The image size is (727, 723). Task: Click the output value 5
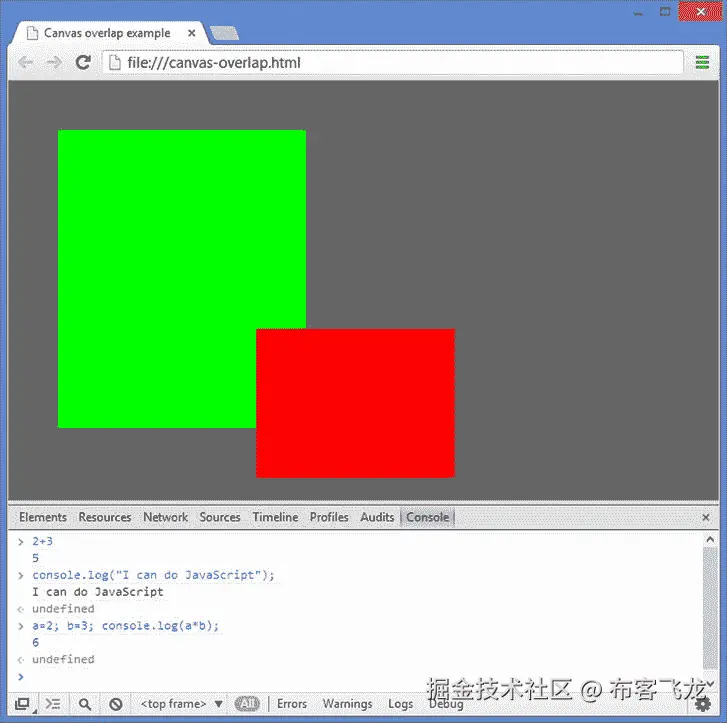pyautogui.click(x=36, y=558)
